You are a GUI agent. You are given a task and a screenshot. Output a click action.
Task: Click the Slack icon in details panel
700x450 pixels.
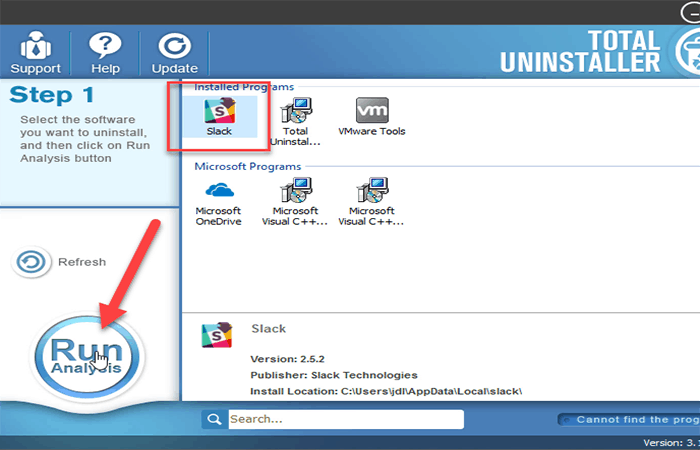[217, 335]
